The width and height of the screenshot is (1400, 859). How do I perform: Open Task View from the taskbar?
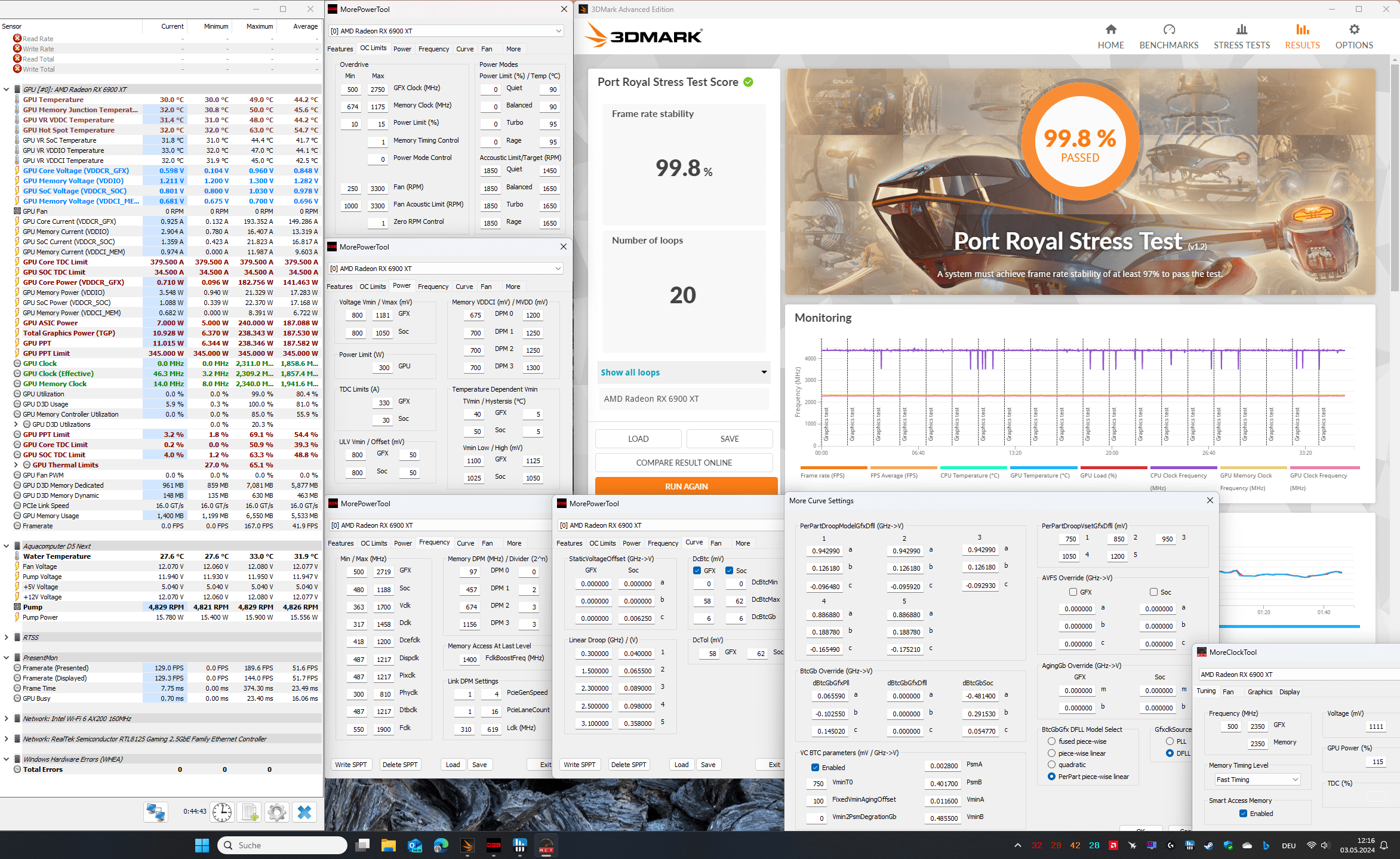click(x=362, y=845)
